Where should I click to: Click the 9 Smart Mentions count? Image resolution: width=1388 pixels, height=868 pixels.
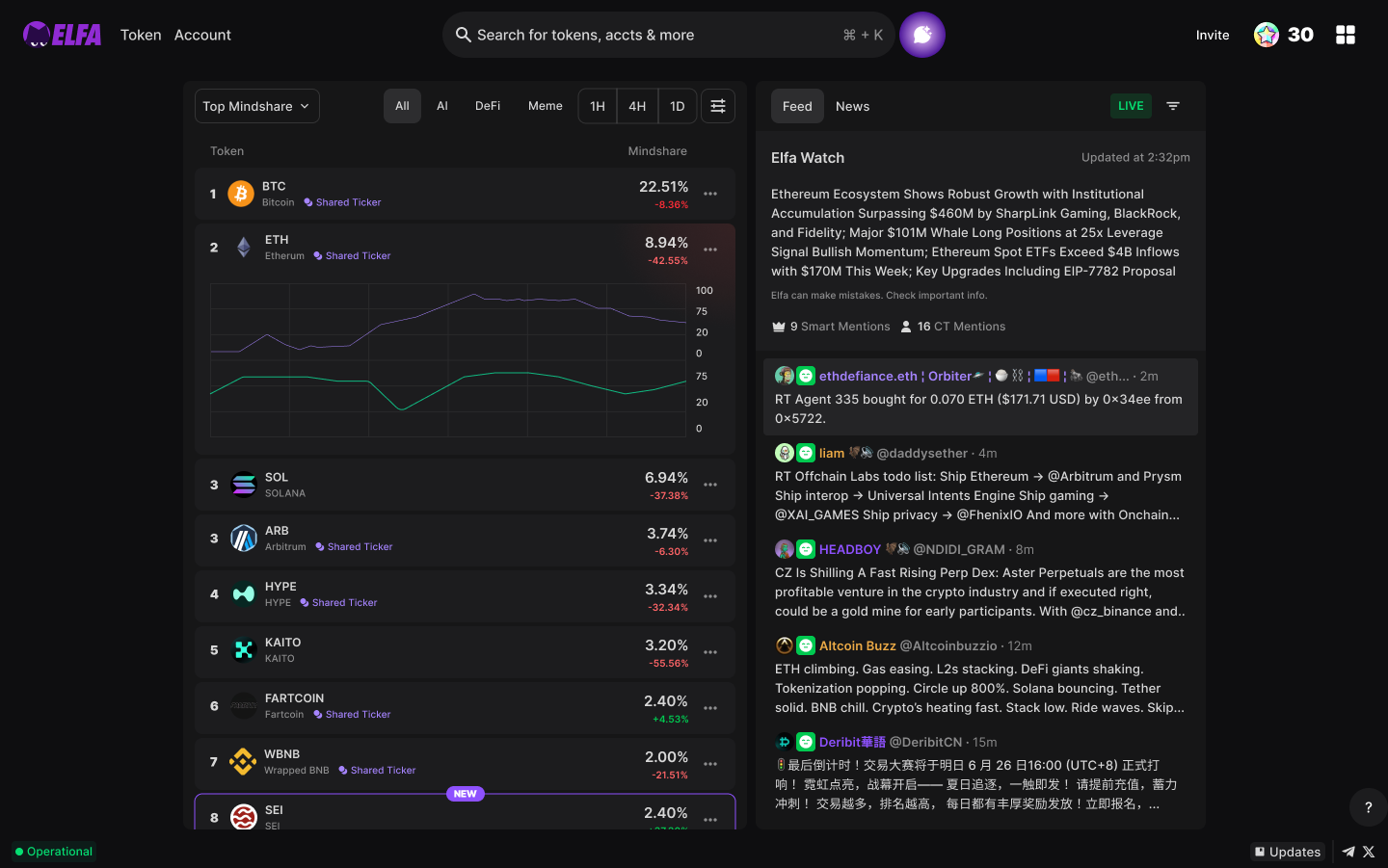[x=831, y=327]
